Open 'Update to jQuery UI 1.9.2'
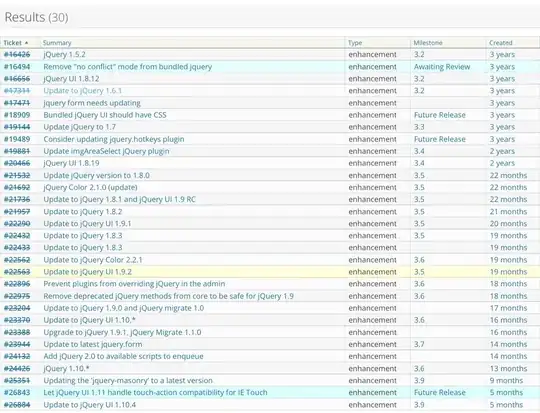The width and height of the screenshot is (540, 413). pyautogui.click(x=87, y=272)
